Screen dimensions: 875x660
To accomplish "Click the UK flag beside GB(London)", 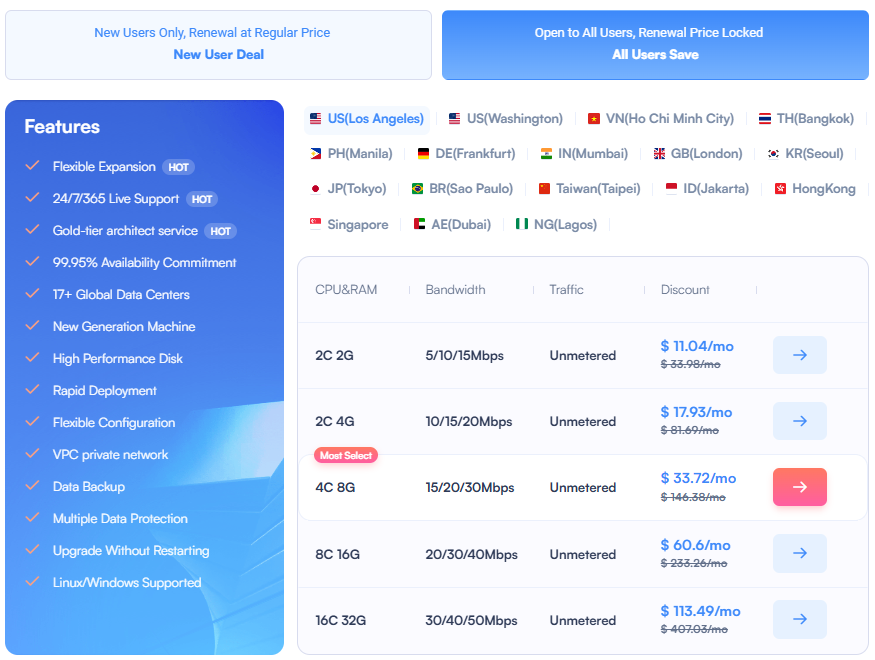I will (658, 153).
